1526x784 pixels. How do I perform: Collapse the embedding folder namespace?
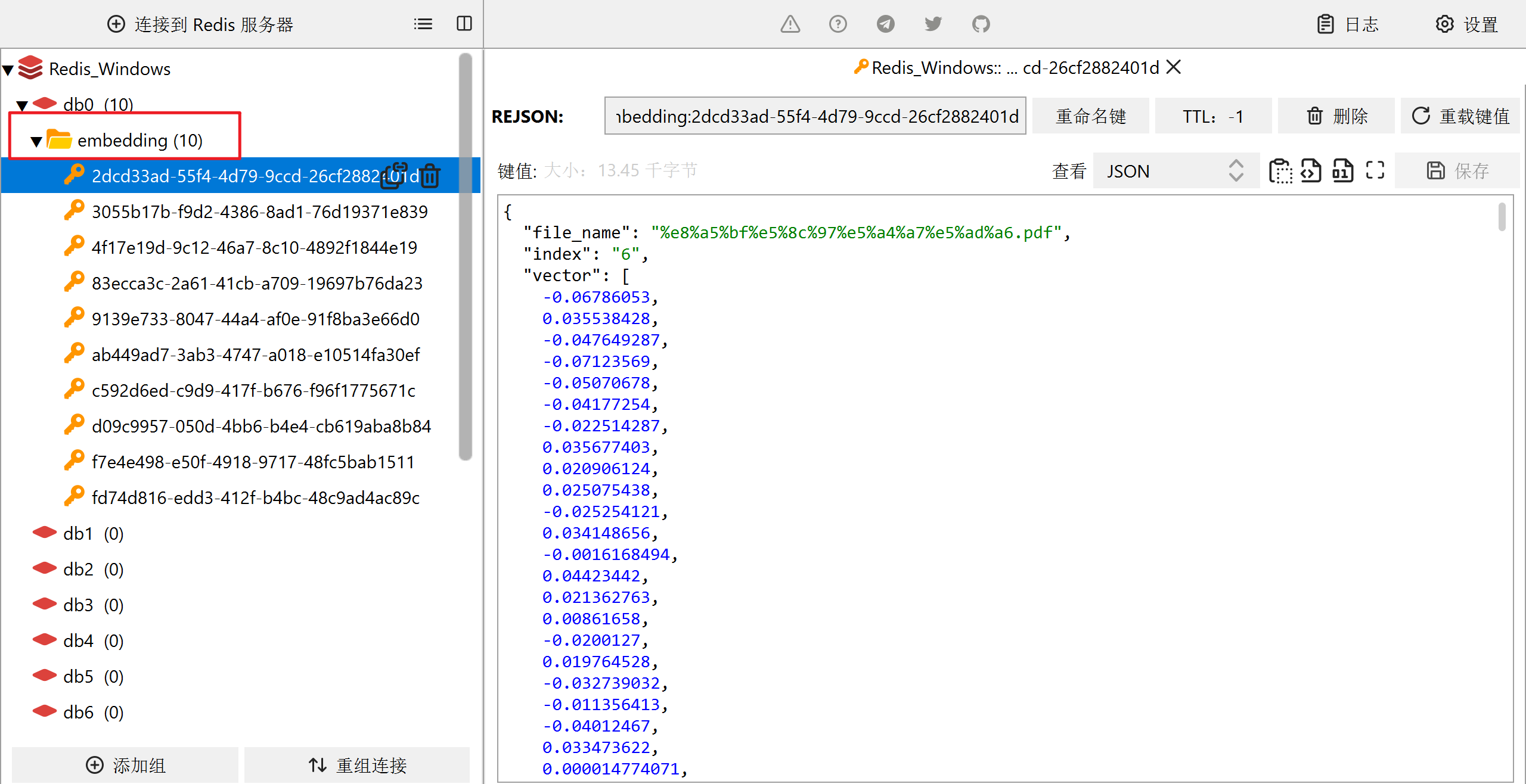36,142
